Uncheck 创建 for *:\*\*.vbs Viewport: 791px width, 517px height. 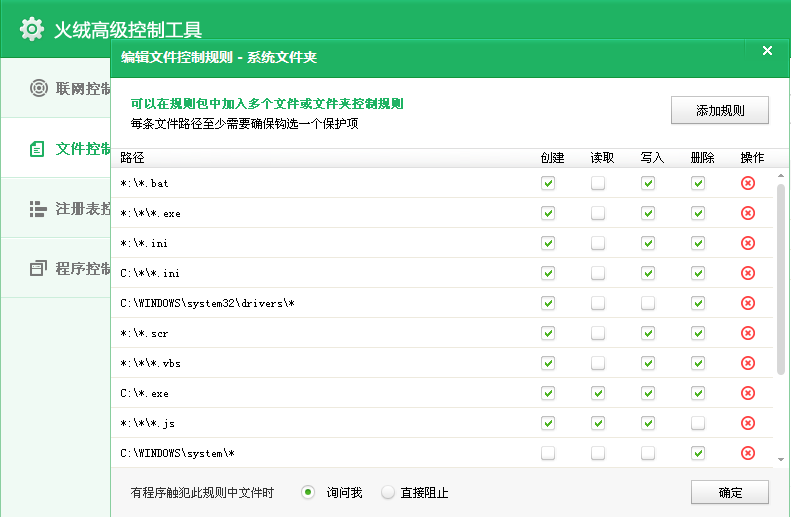(548, 363)
